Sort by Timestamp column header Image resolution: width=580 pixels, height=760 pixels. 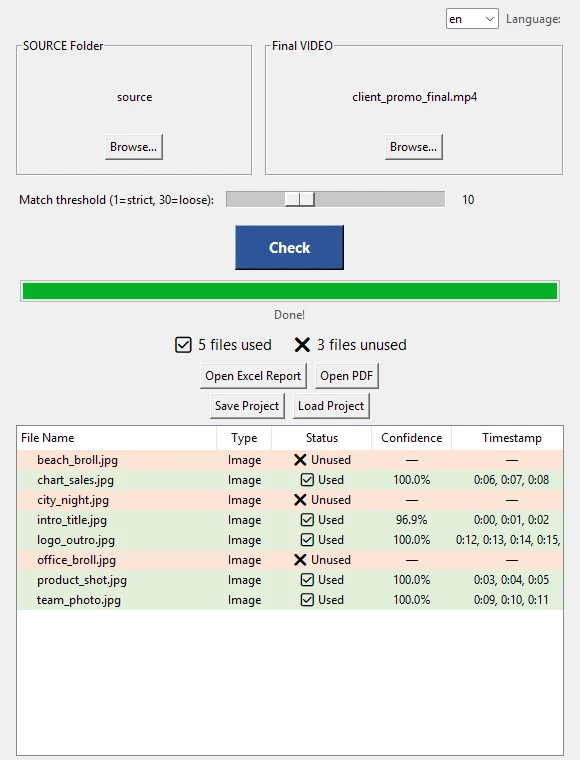click(x=507, y=438)
